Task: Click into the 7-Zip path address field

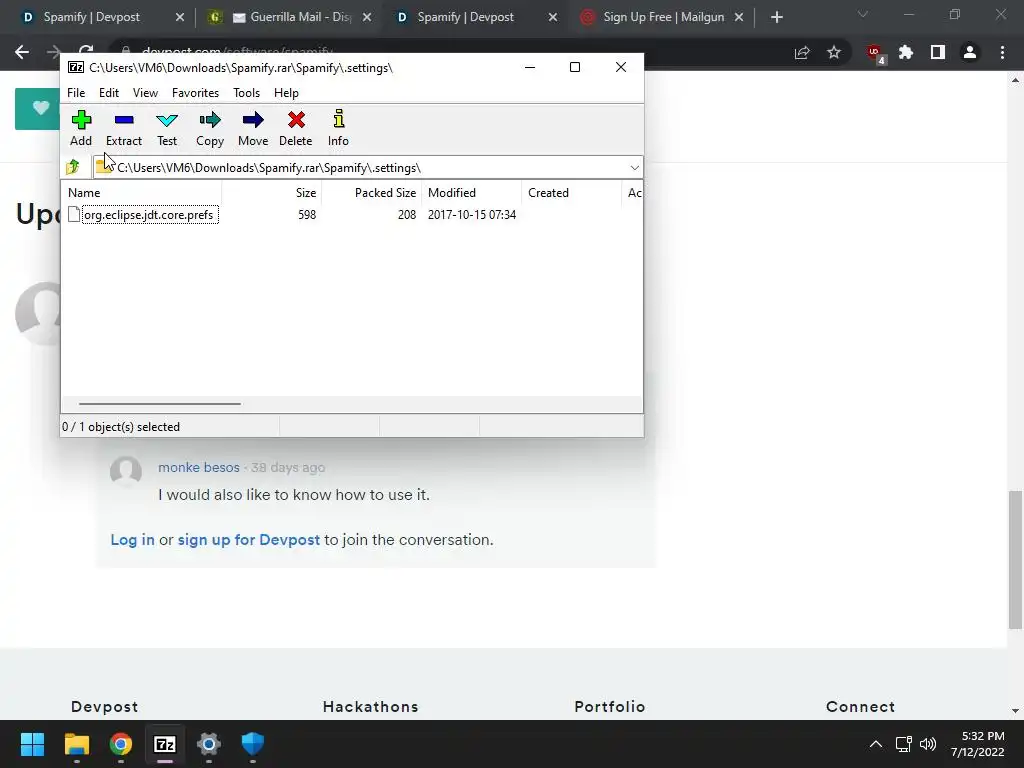Action: click(x=366, y=168)
